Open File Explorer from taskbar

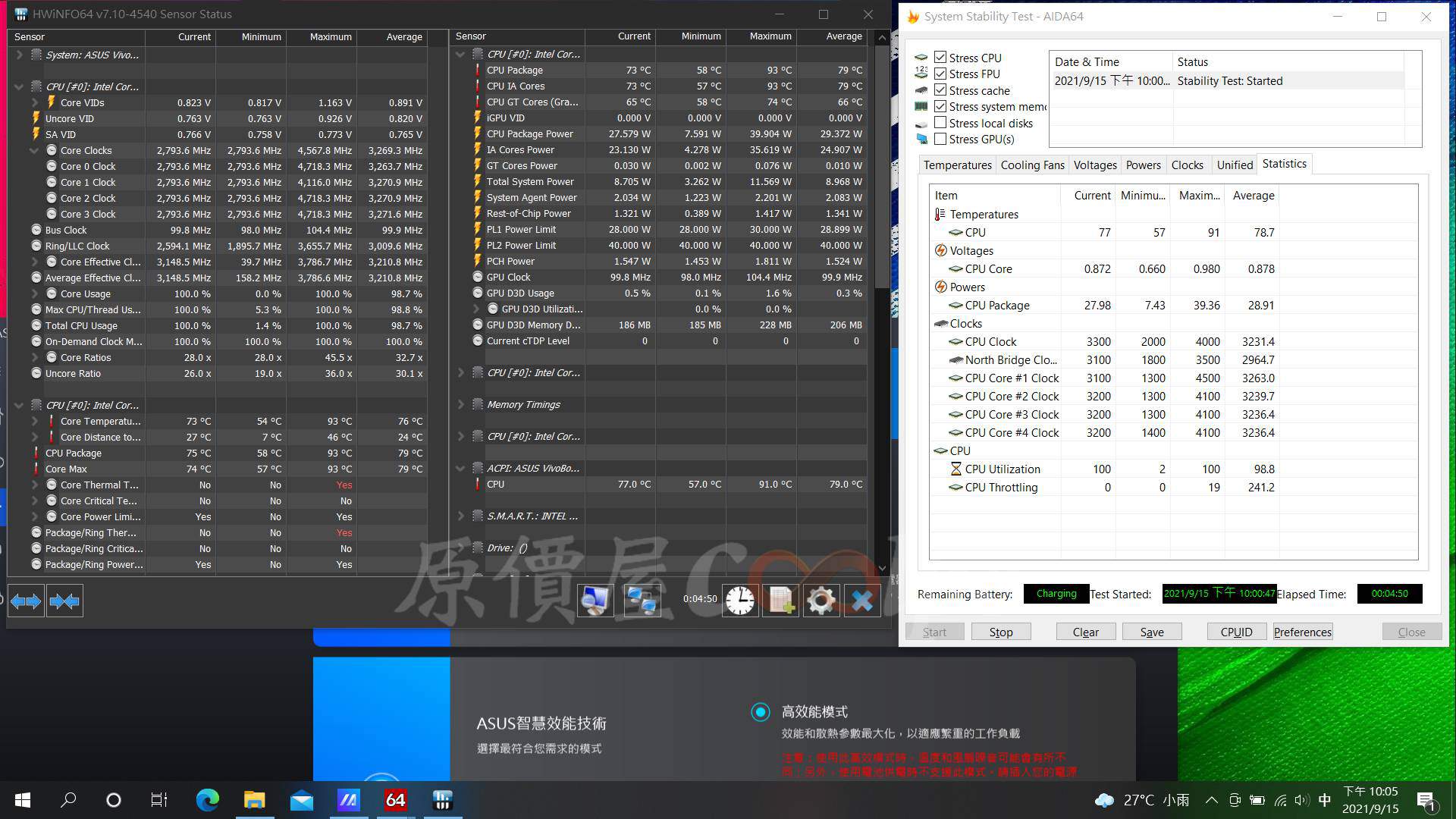pos(254,800)
